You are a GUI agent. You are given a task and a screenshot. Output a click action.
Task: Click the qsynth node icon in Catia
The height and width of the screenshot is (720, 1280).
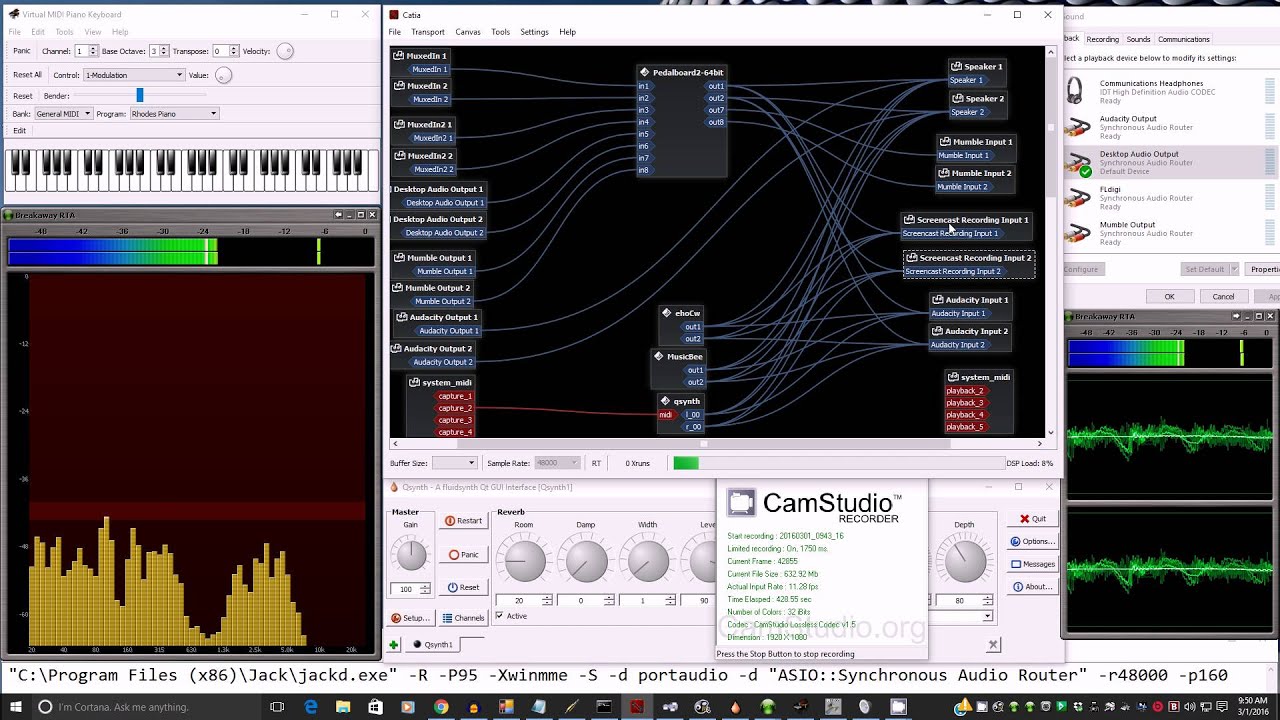pos(666,401)
